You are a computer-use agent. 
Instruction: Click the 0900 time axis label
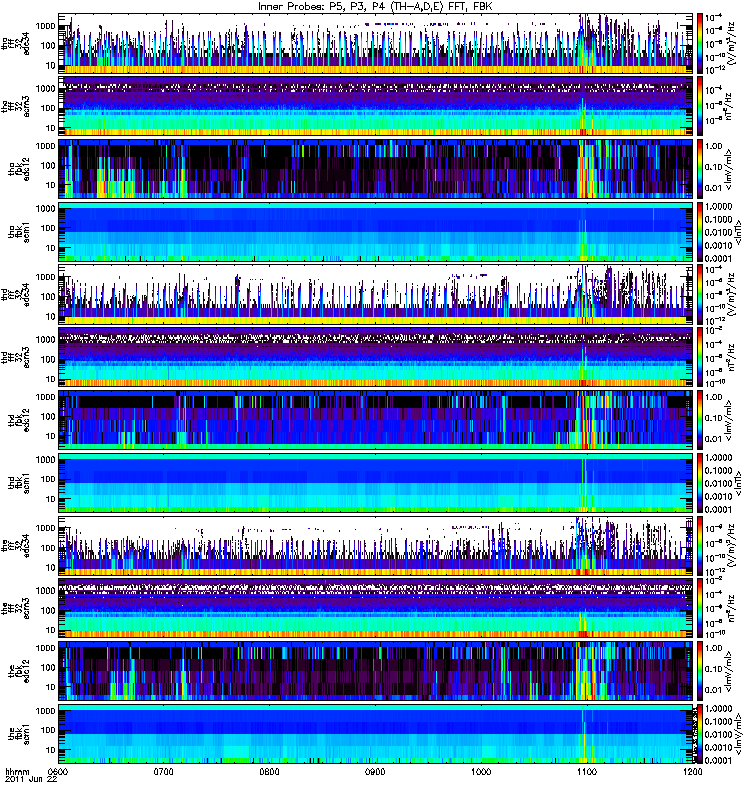(x=375, y=771)
